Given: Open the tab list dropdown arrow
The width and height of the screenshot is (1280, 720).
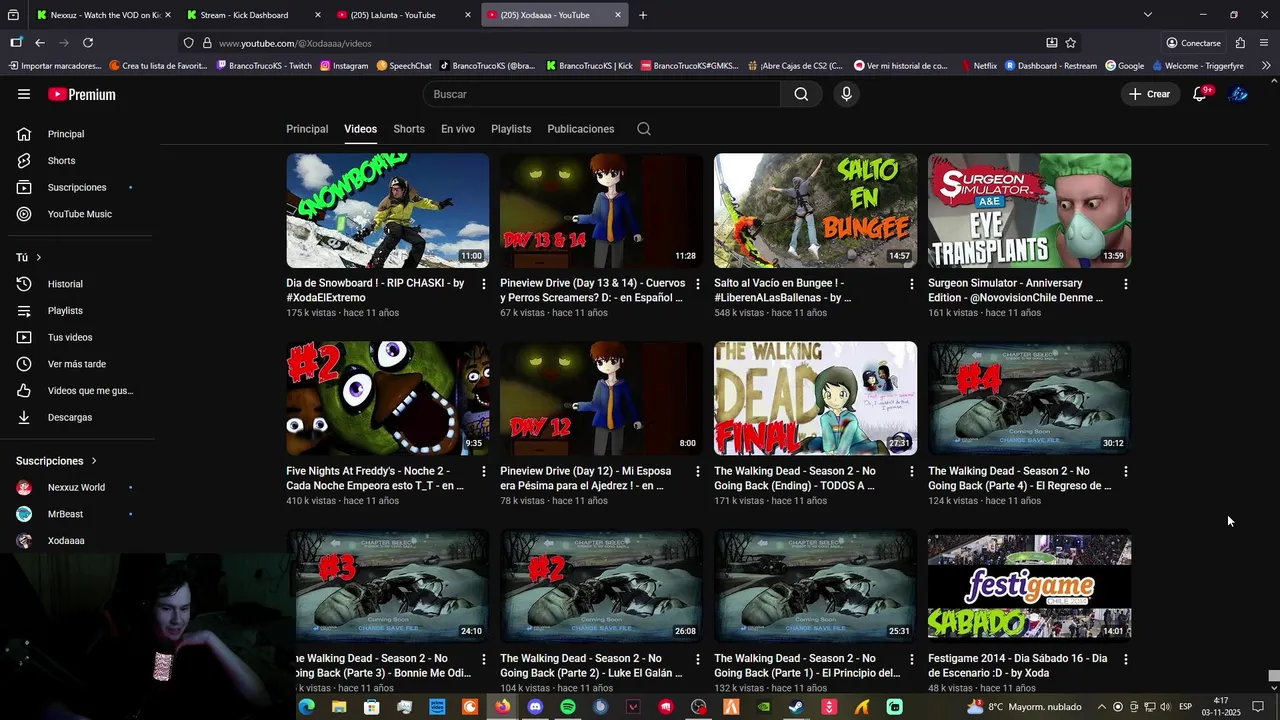Looking at the screenshot, I should (1148, 15).
